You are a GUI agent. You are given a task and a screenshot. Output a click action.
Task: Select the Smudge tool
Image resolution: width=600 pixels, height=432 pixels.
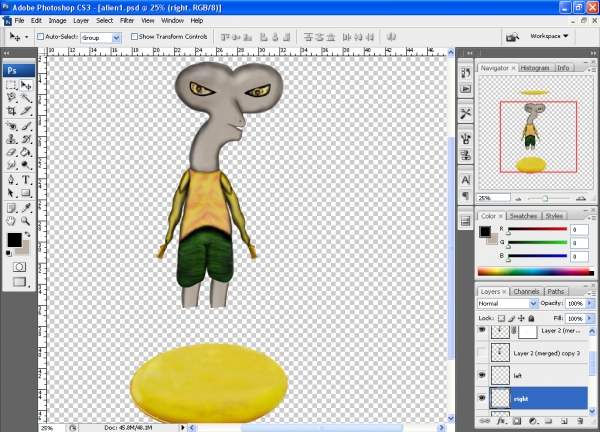(11, 165)
